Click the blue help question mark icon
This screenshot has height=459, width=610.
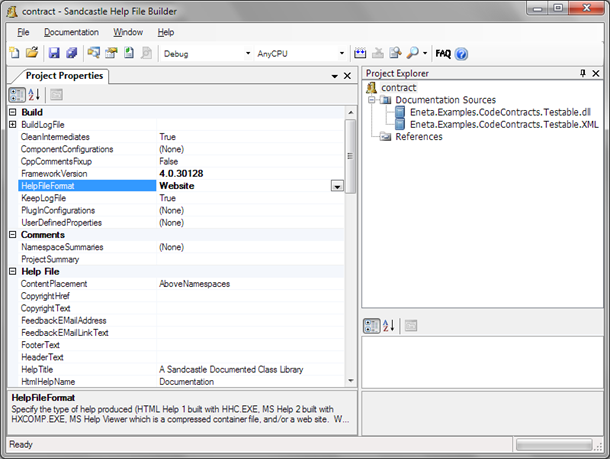click(x=461, y=54)
